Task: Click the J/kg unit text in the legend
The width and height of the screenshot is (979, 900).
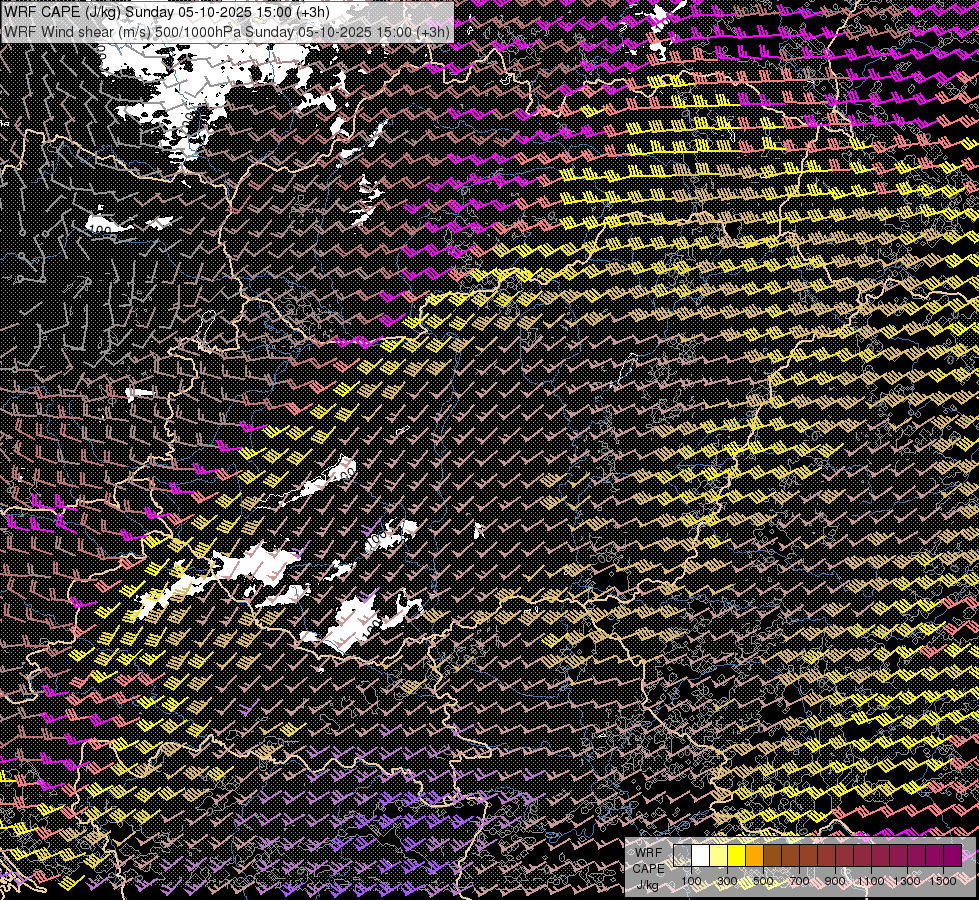Action: click(x=647, y=885)
